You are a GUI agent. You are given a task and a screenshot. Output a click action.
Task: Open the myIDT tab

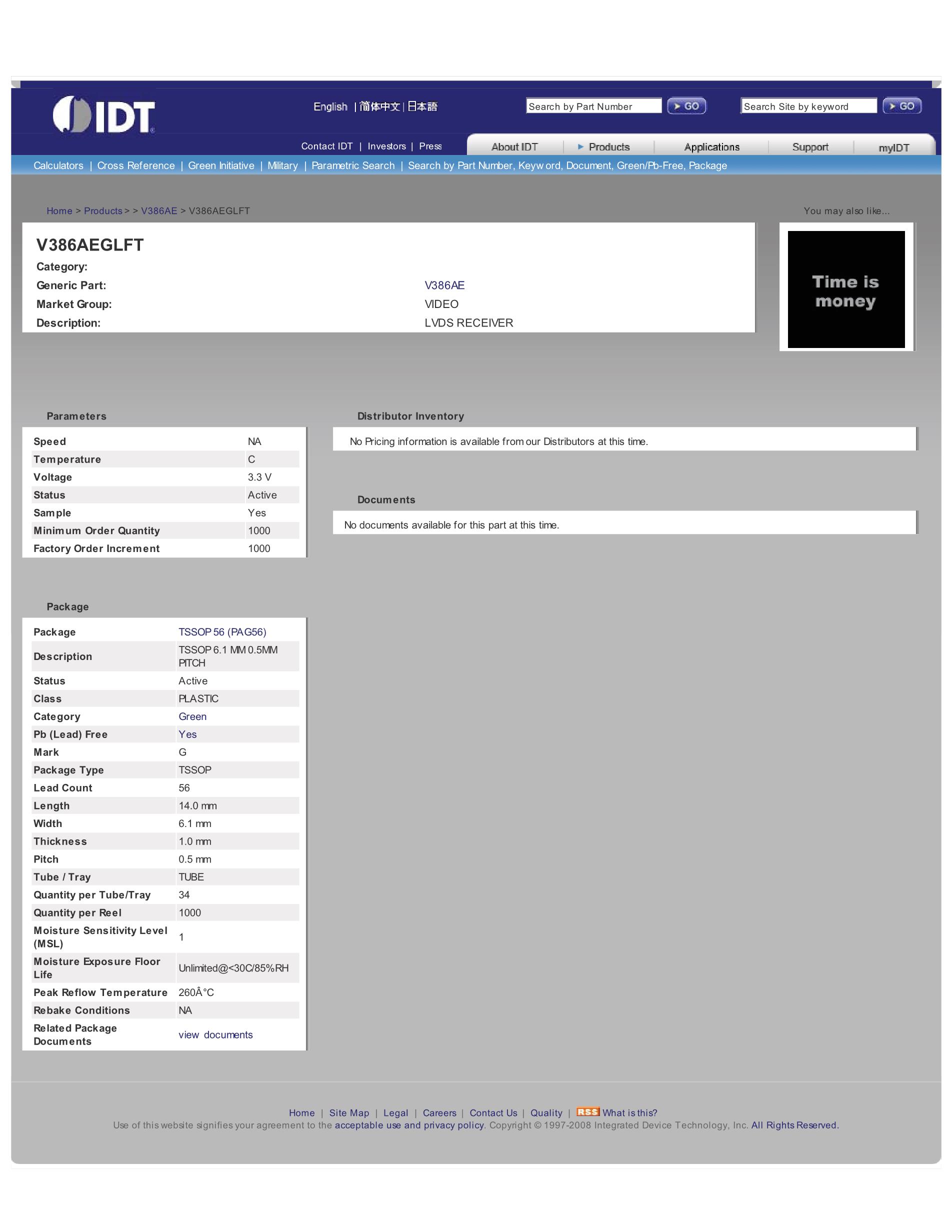[x=893, y=148]
